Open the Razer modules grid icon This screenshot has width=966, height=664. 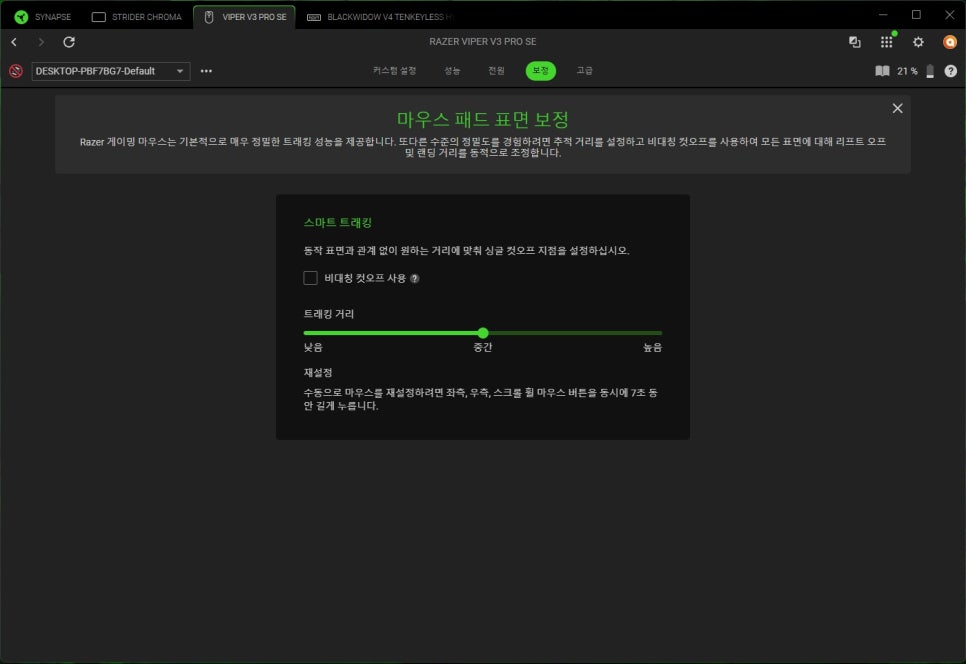[x=886, y=42]
